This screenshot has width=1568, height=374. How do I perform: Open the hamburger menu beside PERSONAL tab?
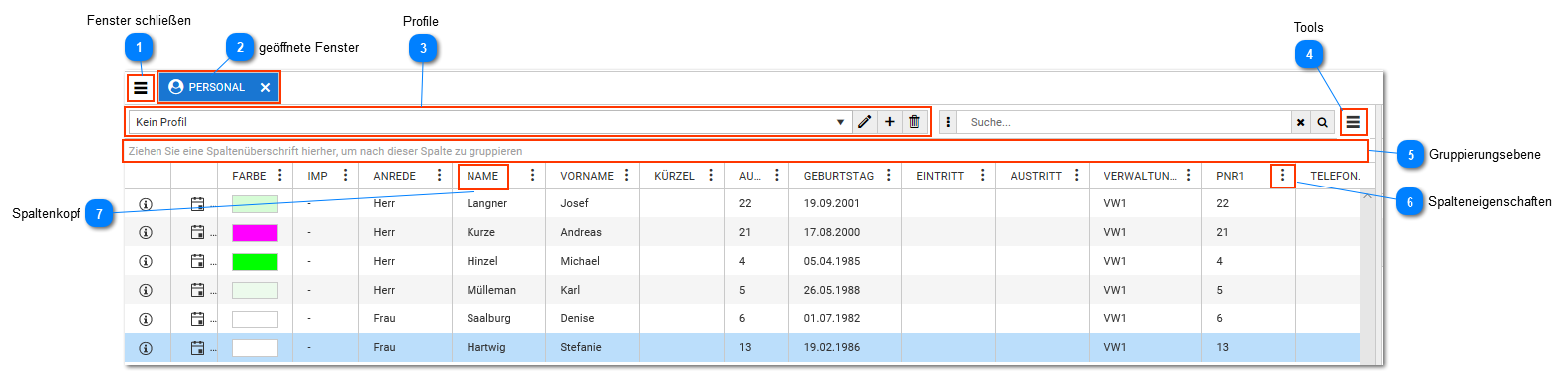coord(141,88)
